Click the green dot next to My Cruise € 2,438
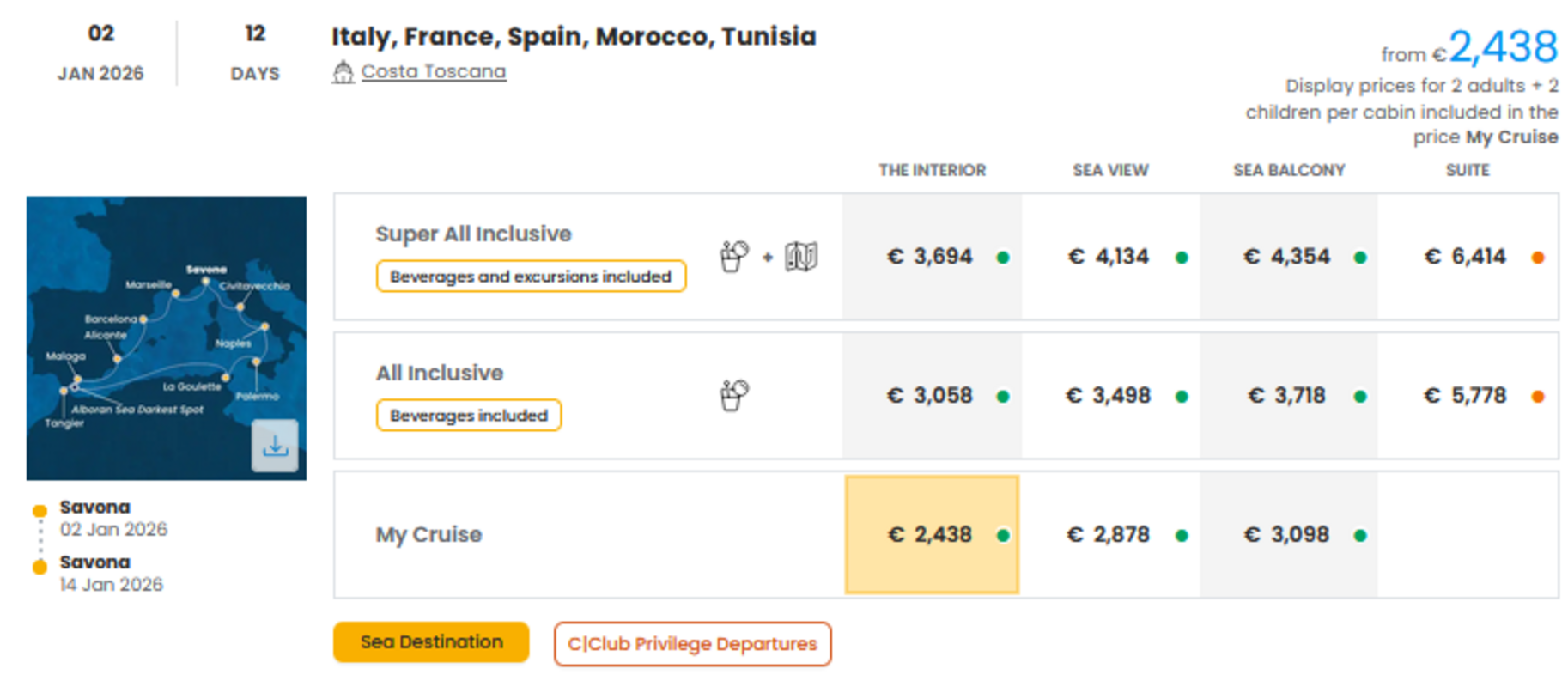 (x=1003, y=535)
